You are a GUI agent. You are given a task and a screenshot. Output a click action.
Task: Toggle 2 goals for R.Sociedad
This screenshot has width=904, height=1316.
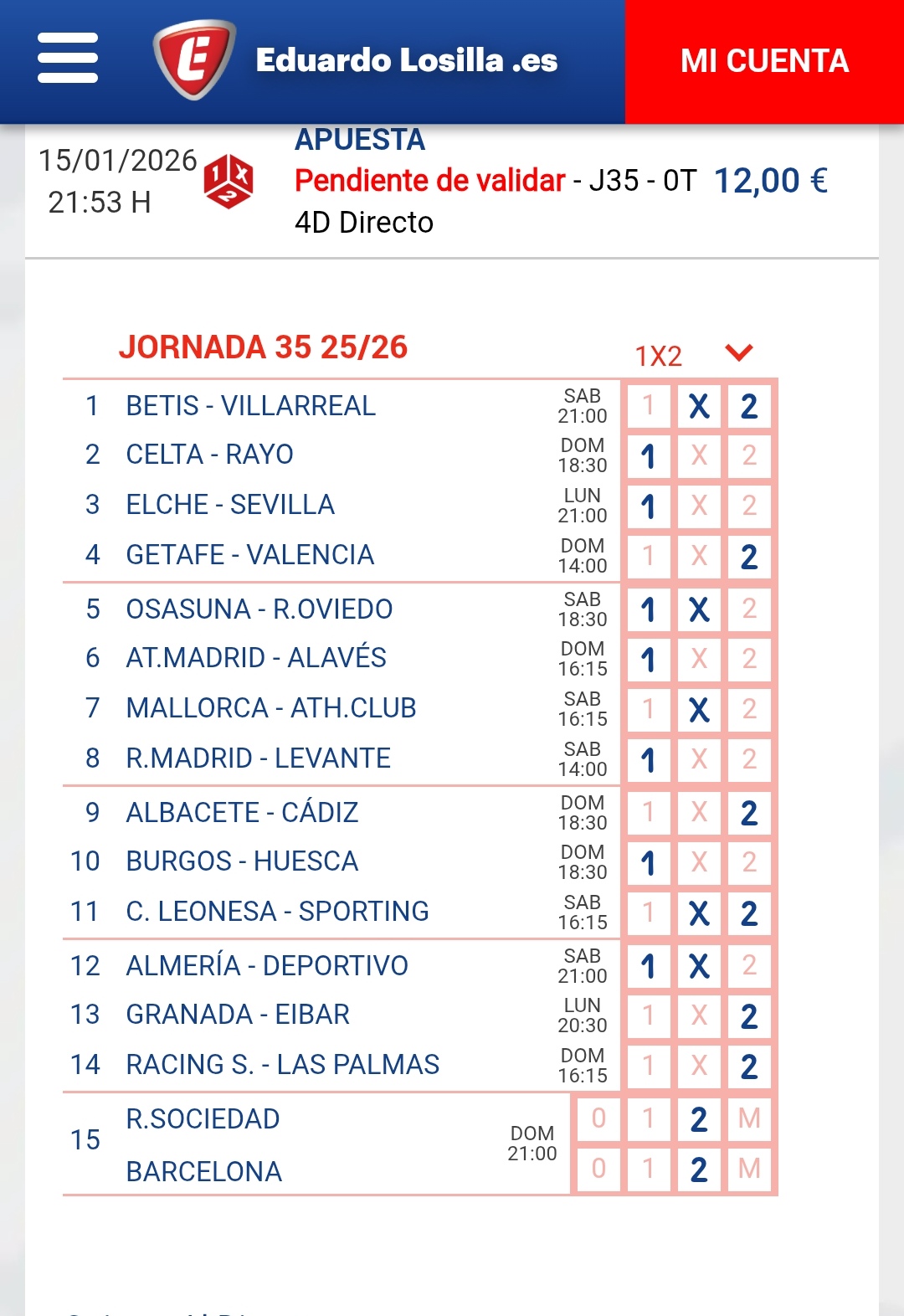[699, 1118]
